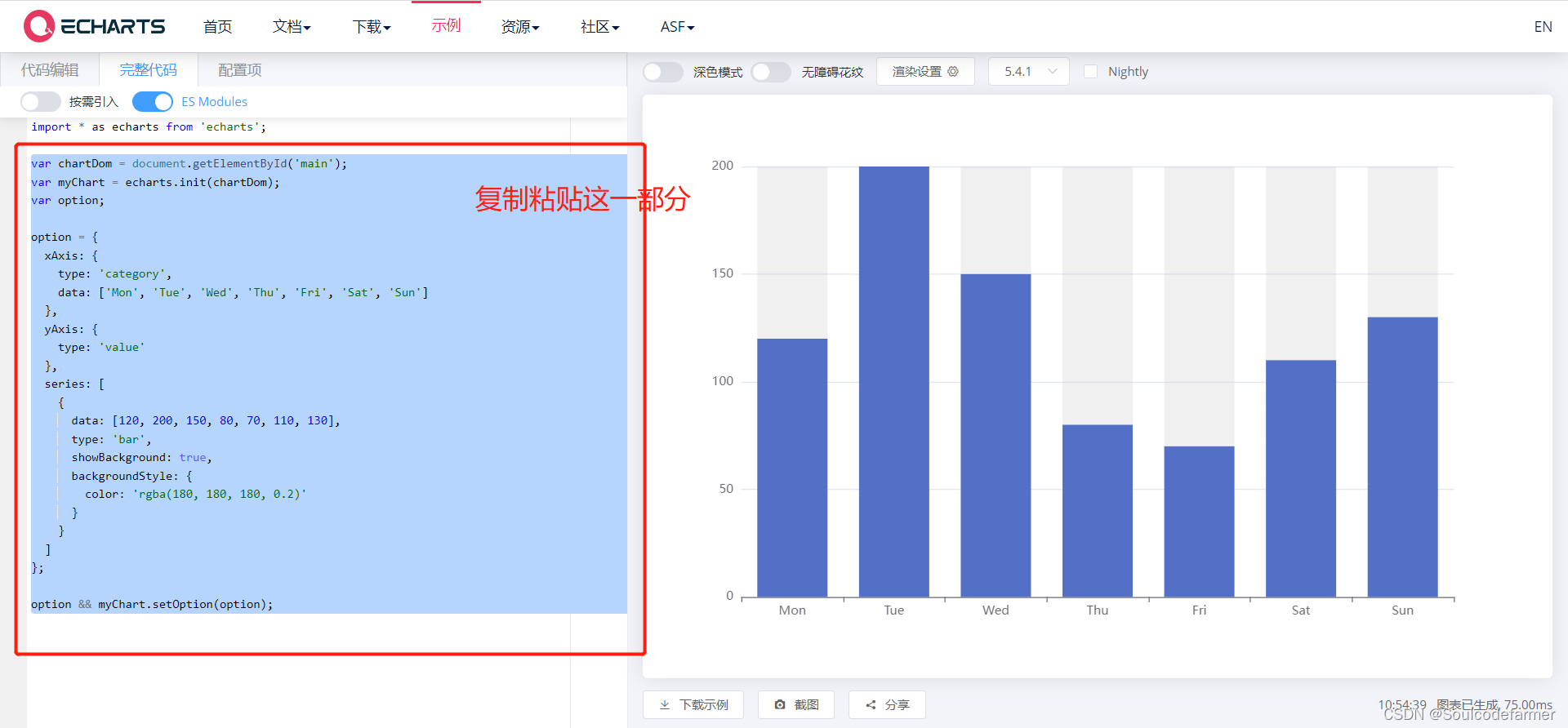Viewport: 1568px width, 728px height.
Task: Click the Mon x-axis label
Action: 792,610
